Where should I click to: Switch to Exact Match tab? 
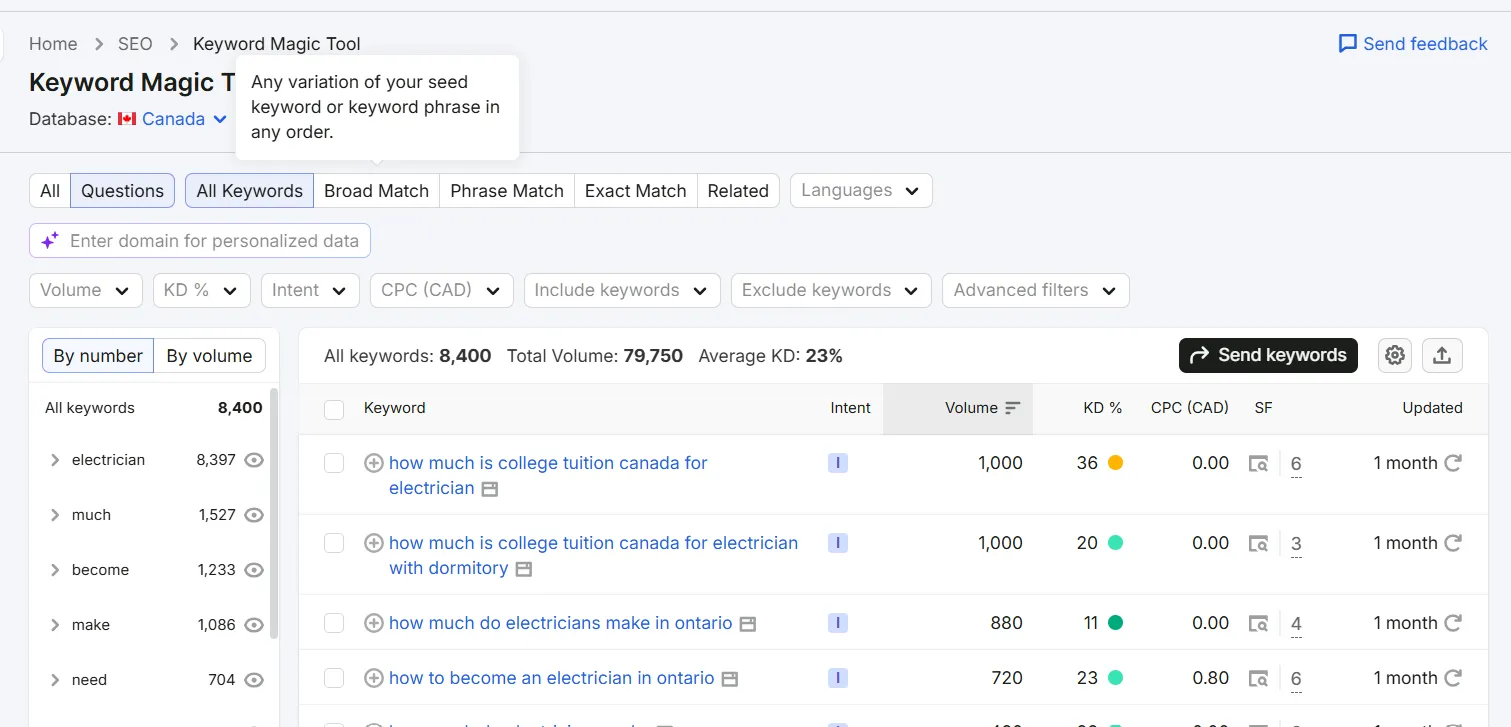[x=636, y=191]
